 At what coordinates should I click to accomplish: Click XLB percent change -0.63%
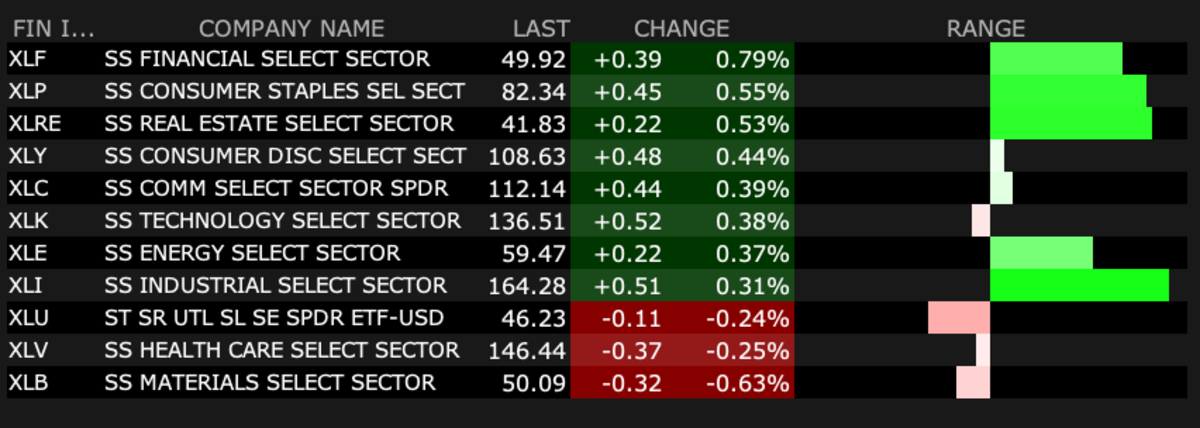[747, 382]
